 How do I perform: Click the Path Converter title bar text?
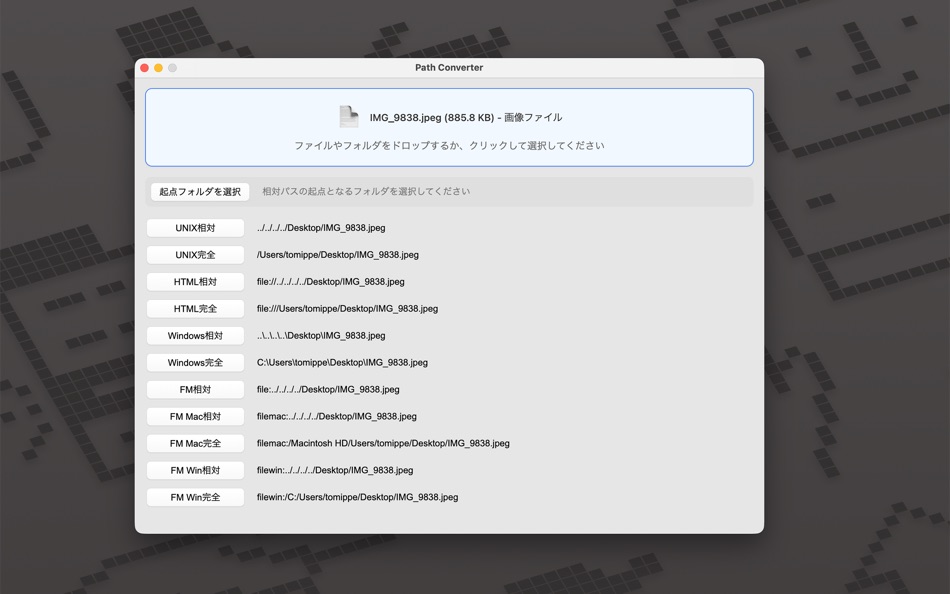pyautogui.click(x=449, y=67)
